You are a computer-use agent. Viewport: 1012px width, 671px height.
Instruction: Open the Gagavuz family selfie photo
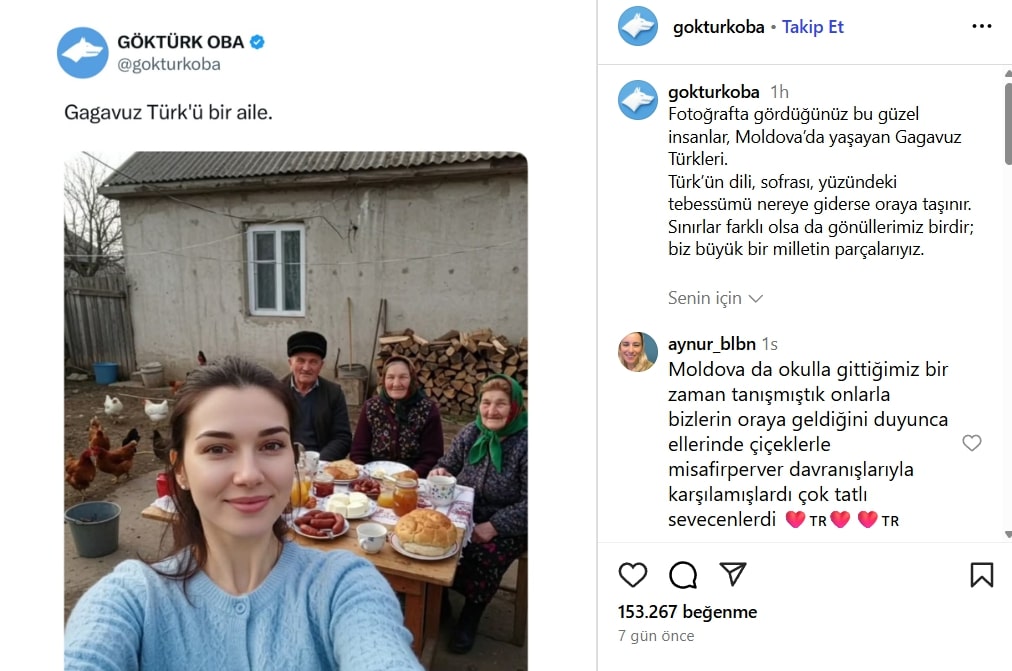(x=296, y=411)
